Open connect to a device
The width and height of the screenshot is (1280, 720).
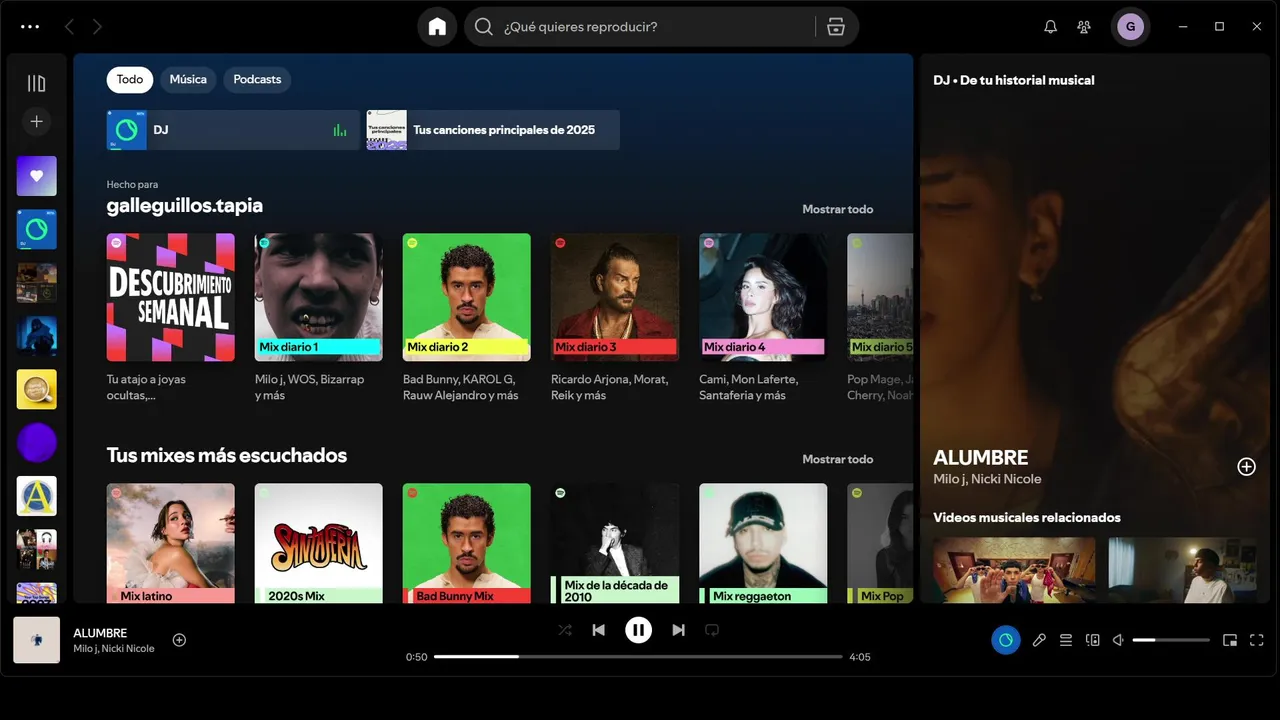(x=1093, y=640)
